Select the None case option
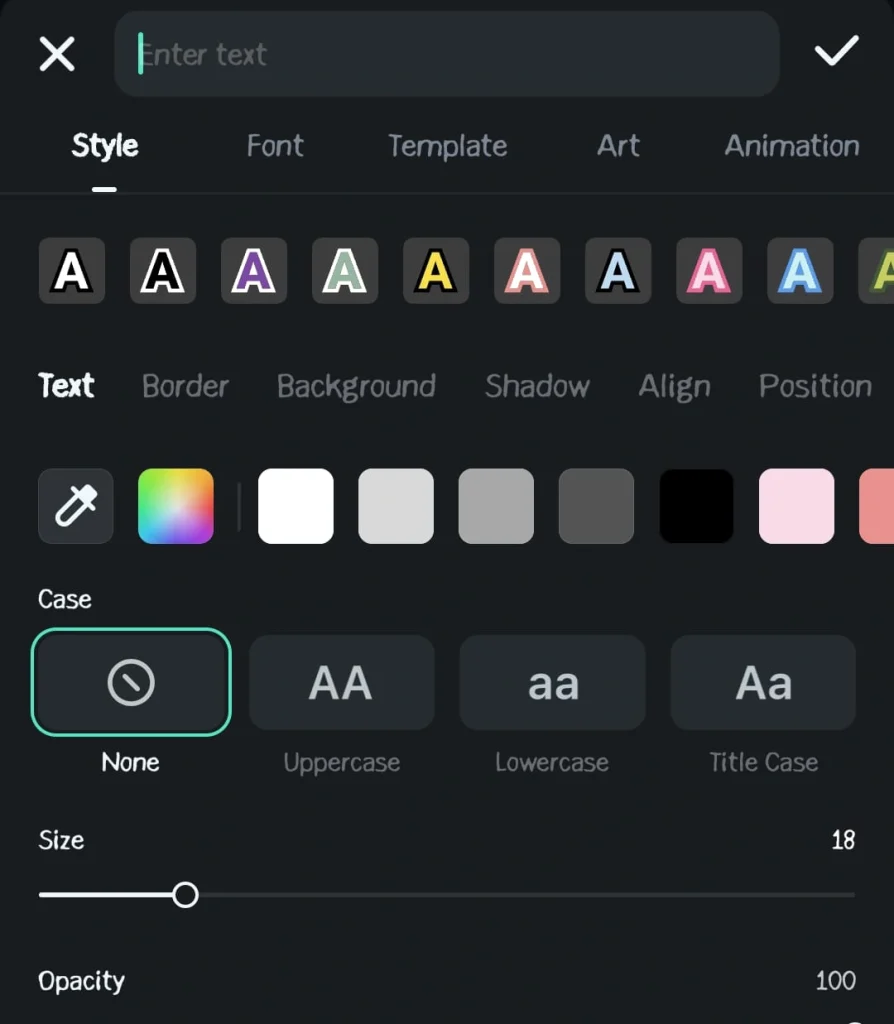This screenshot has height=1024, width=894. click(131, 682)
